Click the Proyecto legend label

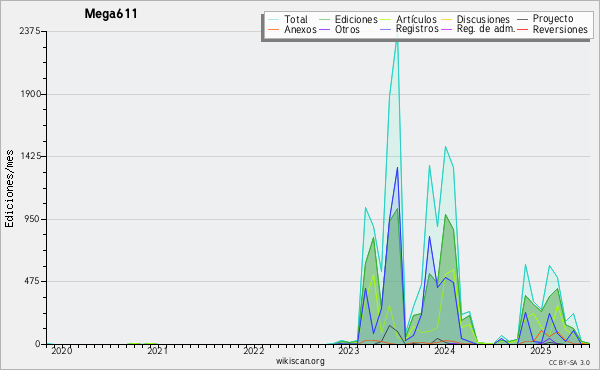(553, 19)
